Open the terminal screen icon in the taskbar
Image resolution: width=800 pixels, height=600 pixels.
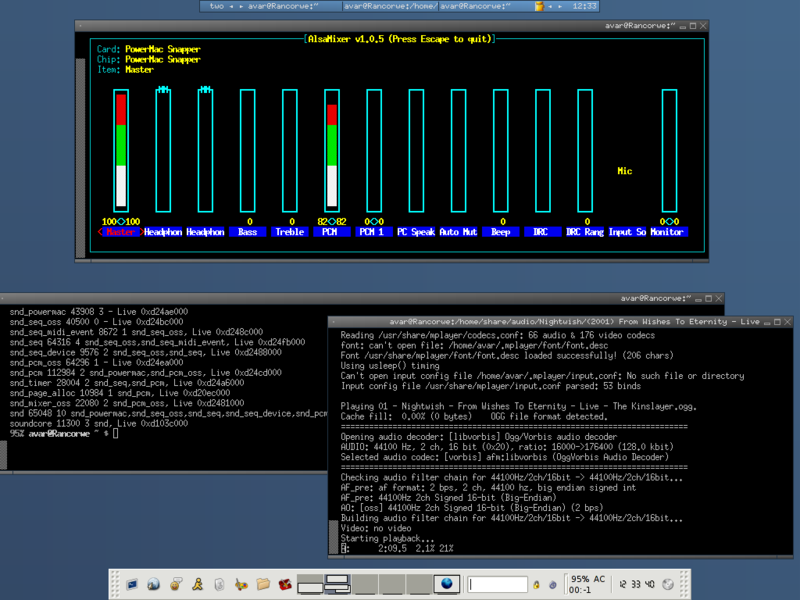point(130,585)
